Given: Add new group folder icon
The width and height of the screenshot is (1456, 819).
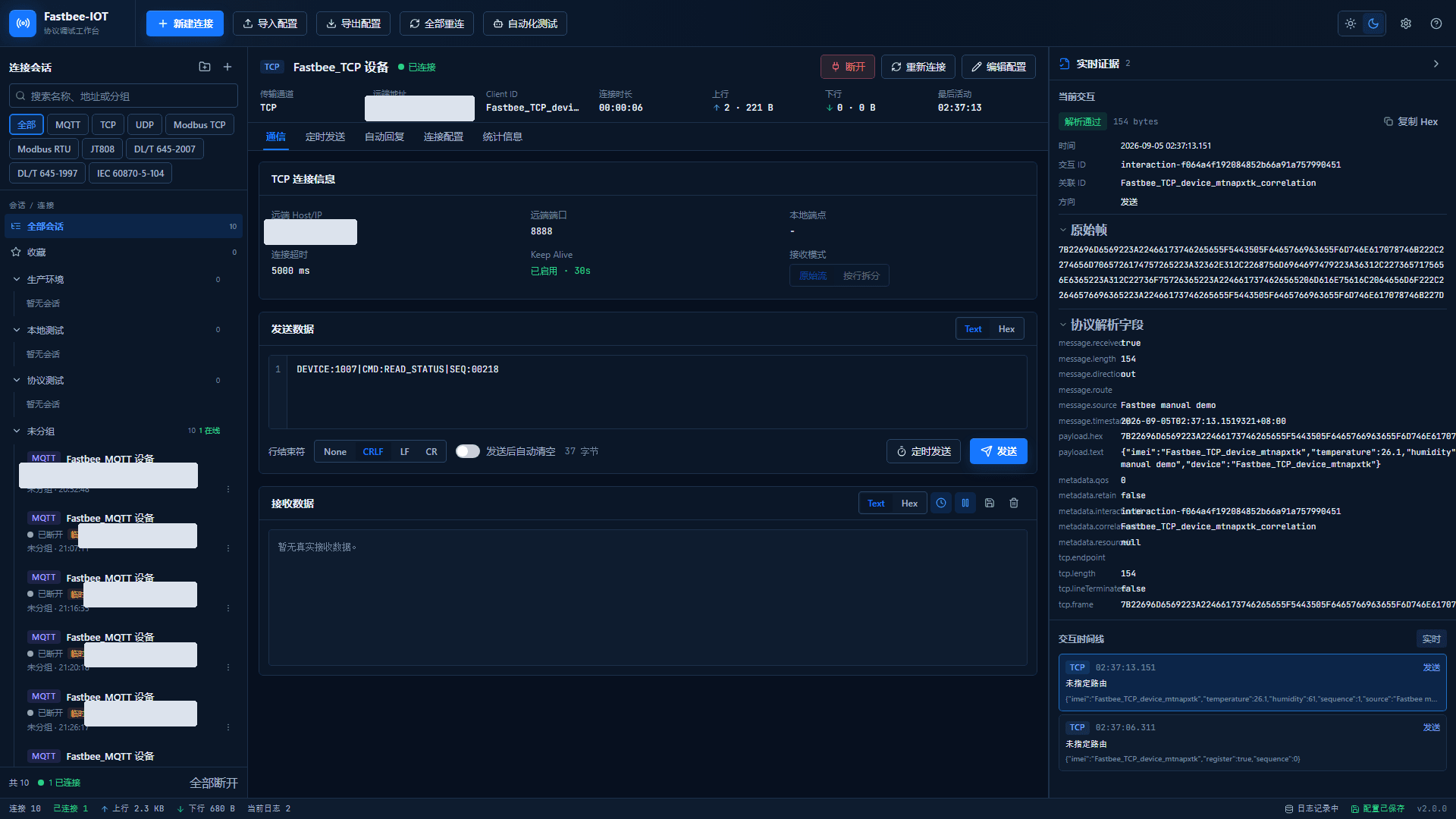Looking at the screenshot, I should pos(205,67).
